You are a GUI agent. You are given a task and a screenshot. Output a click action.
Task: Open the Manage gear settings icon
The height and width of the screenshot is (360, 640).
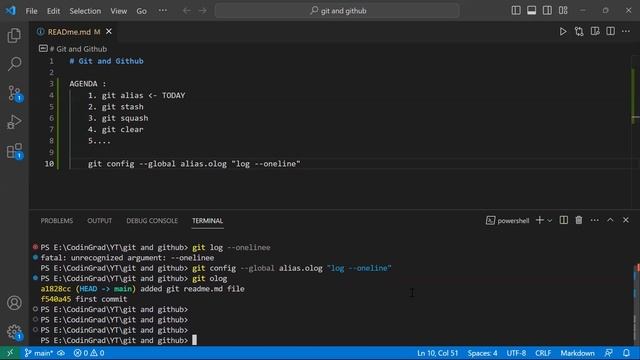pyautogui.click(x=15, y=332)
